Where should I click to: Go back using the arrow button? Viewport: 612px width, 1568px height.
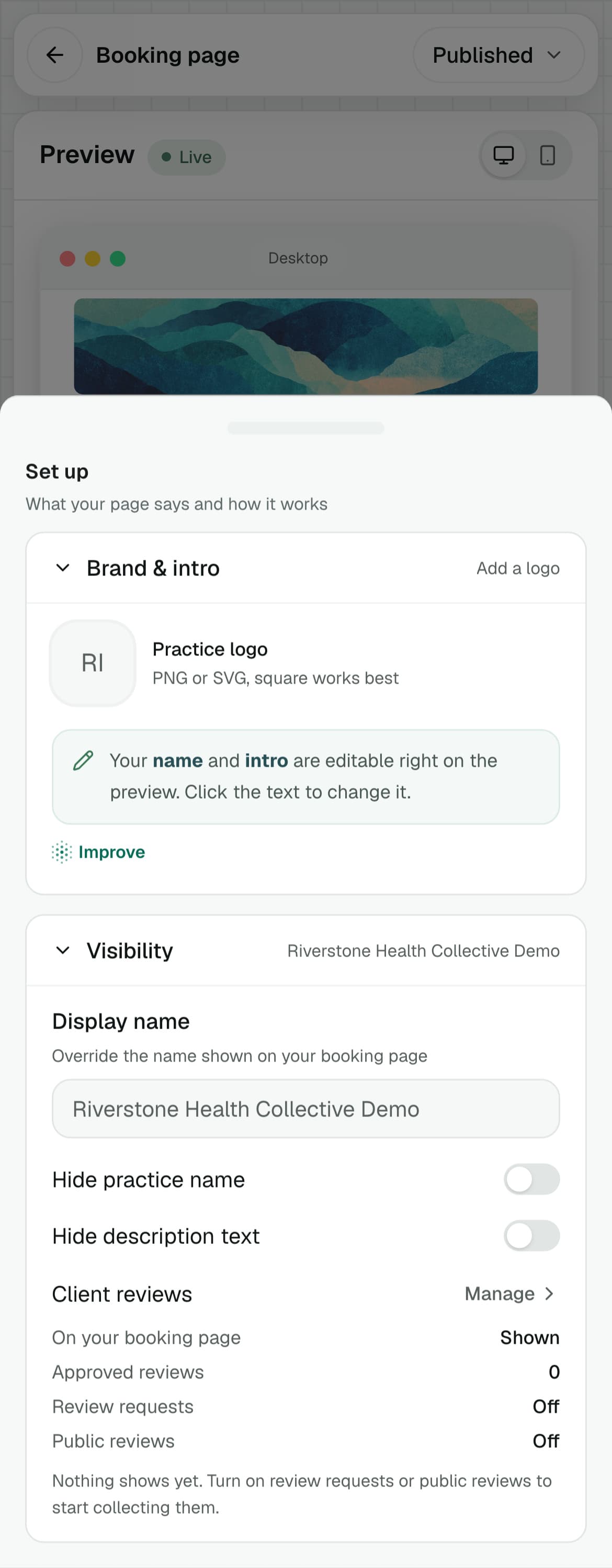[x=55, y=55]
